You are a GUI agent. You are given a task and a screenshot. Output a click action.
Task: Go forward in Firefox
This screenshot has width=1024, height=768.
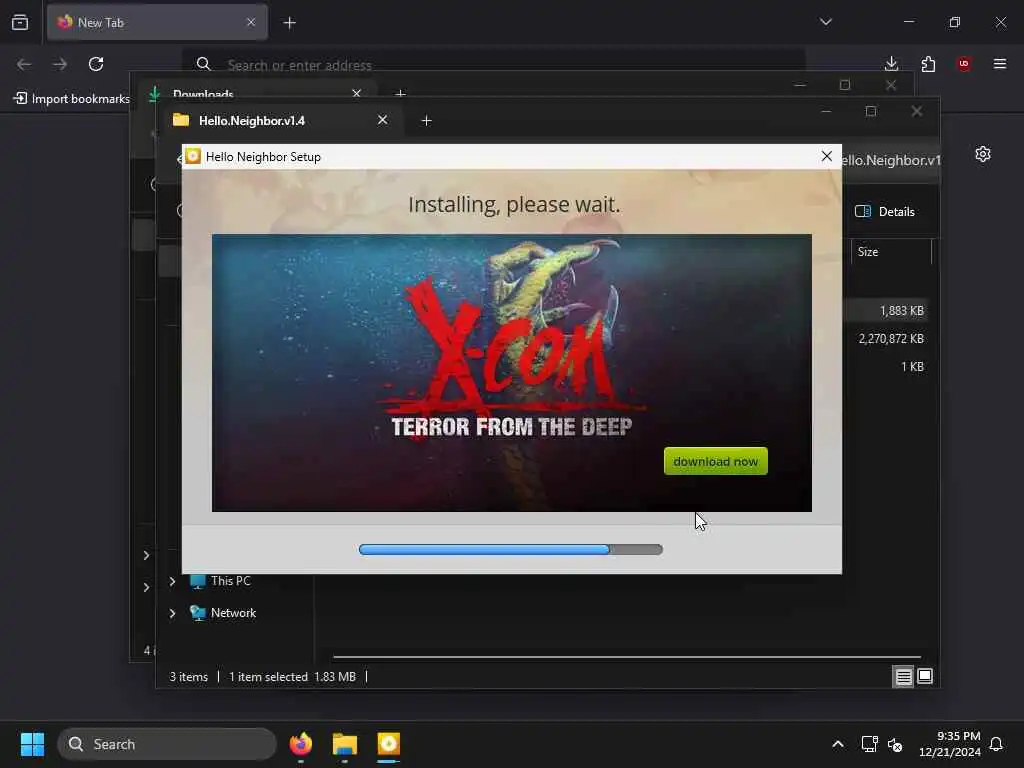tap(60, 64)
